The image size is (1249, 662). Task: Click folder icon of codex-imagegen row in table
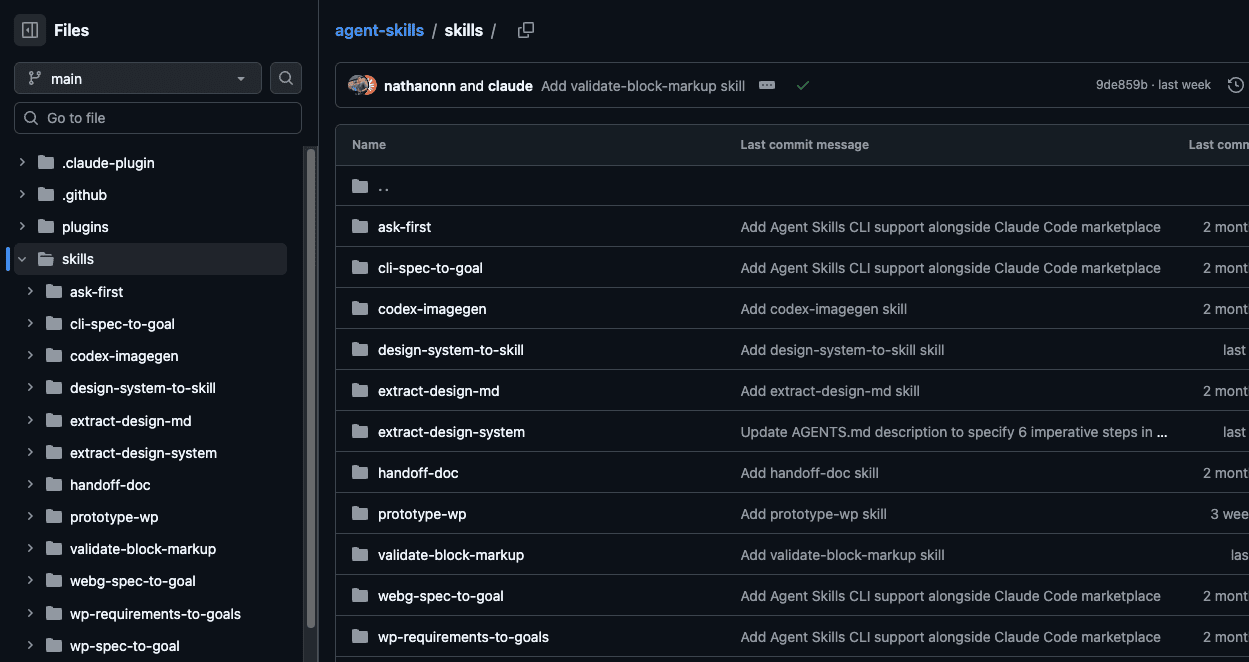[360, 309]
